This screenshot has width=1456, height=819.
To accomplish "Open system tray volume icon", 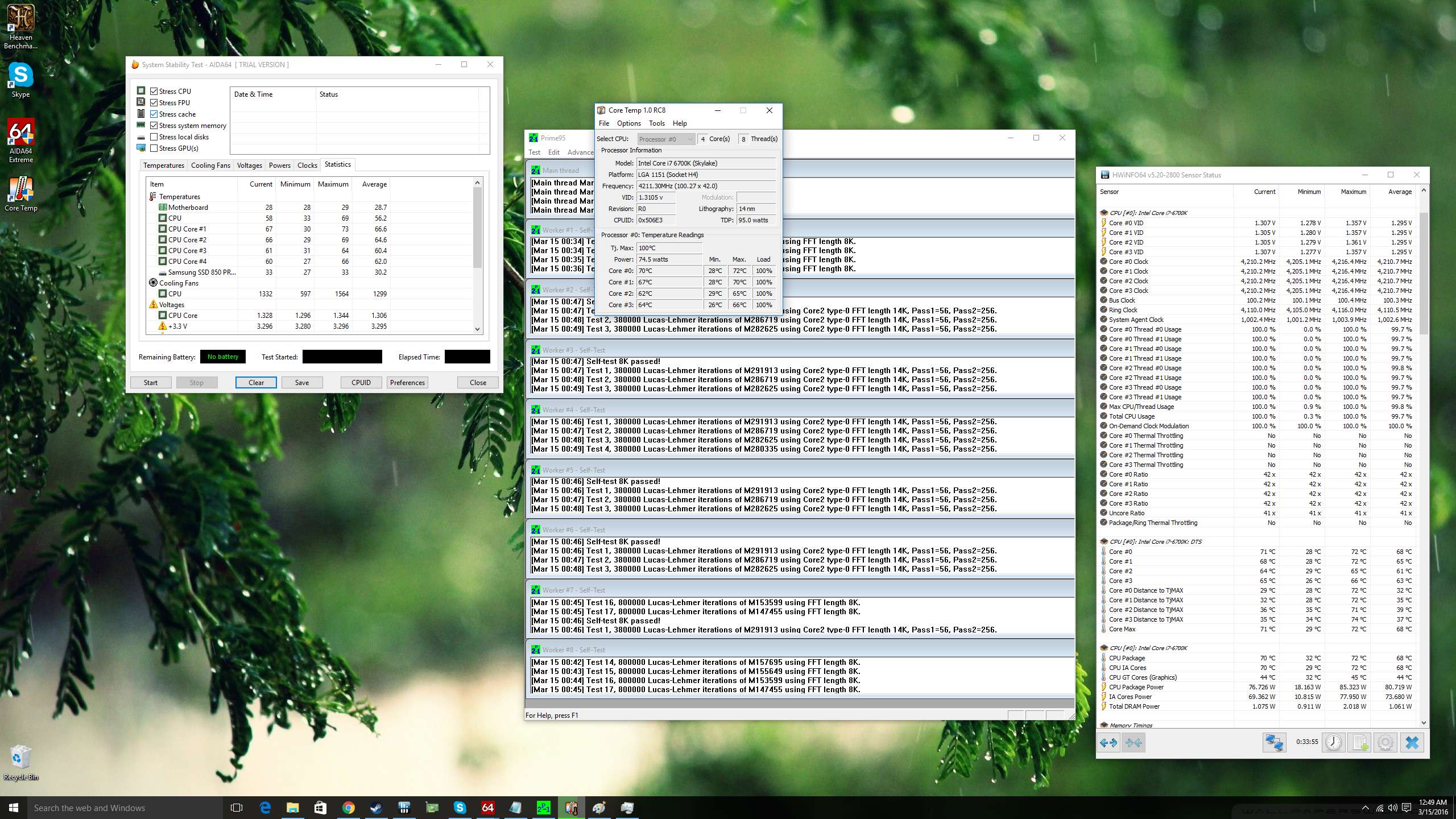I will [1392, 808].
